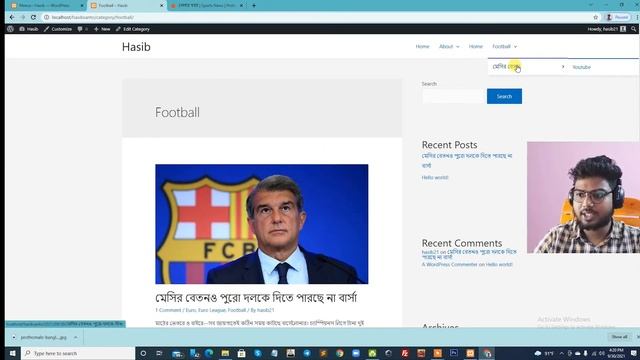Viewport: 640px width, 360px height.
Task: Open Skype from the taskbar
Action: point(258,353)
